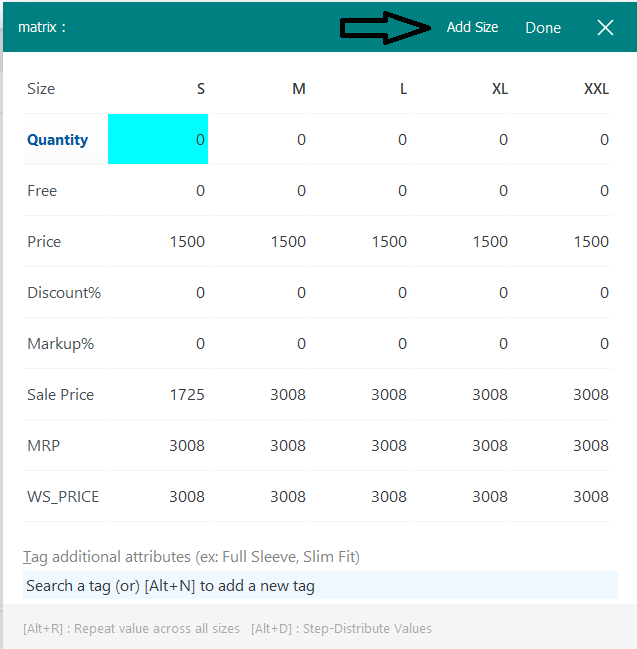Click the MRP cell for size XL

(x=461, y=445)
